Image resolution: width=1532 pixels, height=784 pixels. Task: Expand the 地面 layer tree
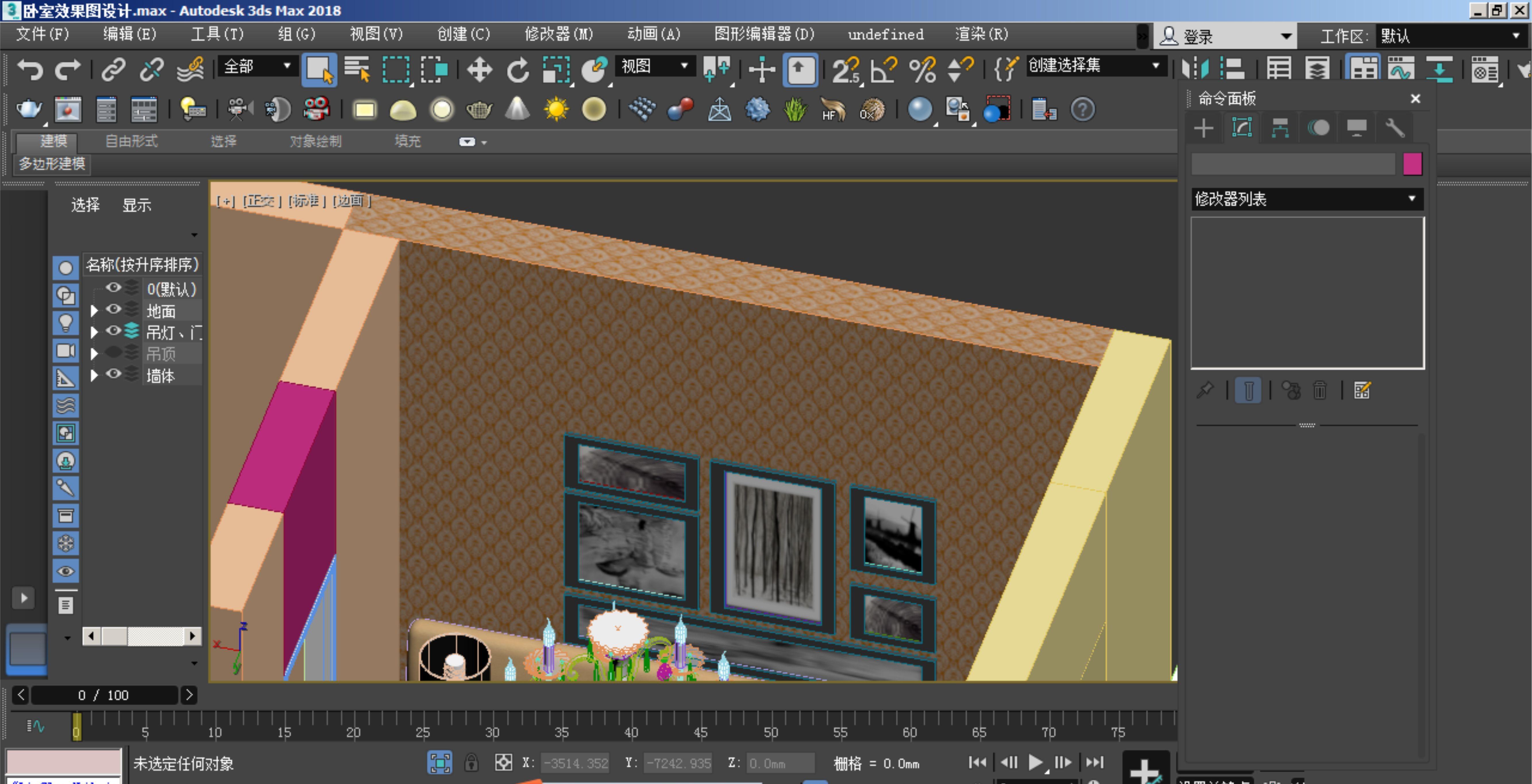pyautogui.click(x=94, y=310)
